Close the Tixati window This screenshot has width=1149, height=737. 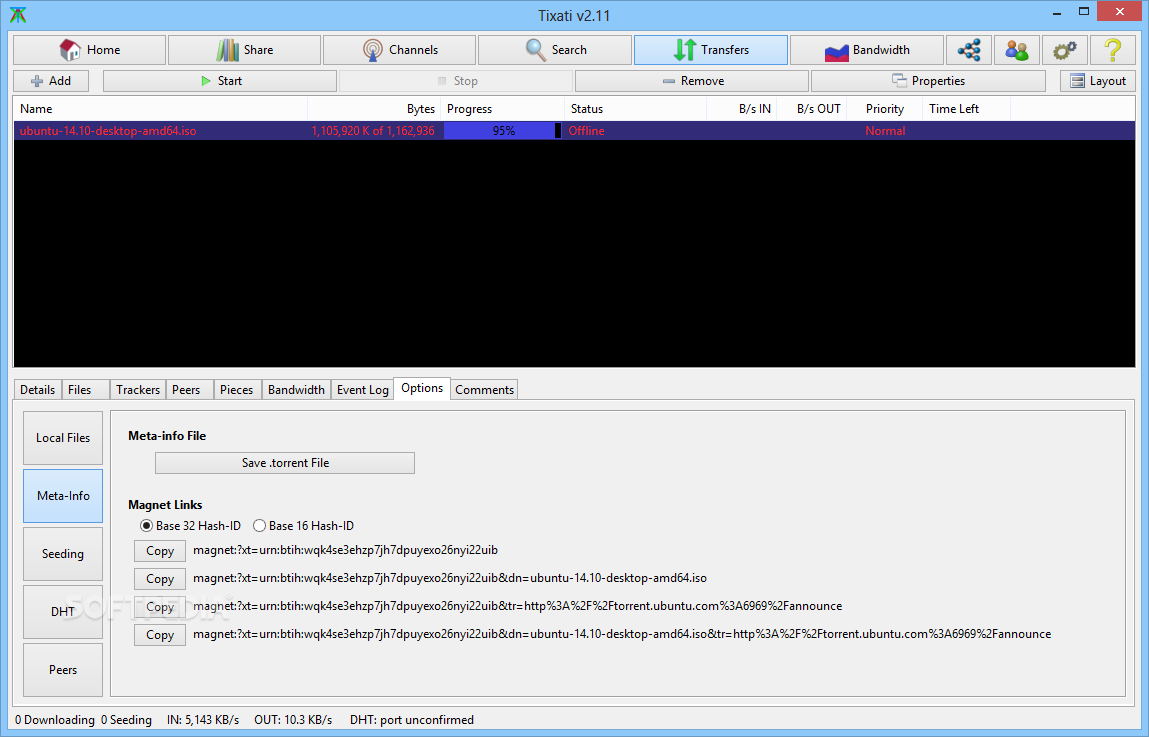tap(1120, 12)
